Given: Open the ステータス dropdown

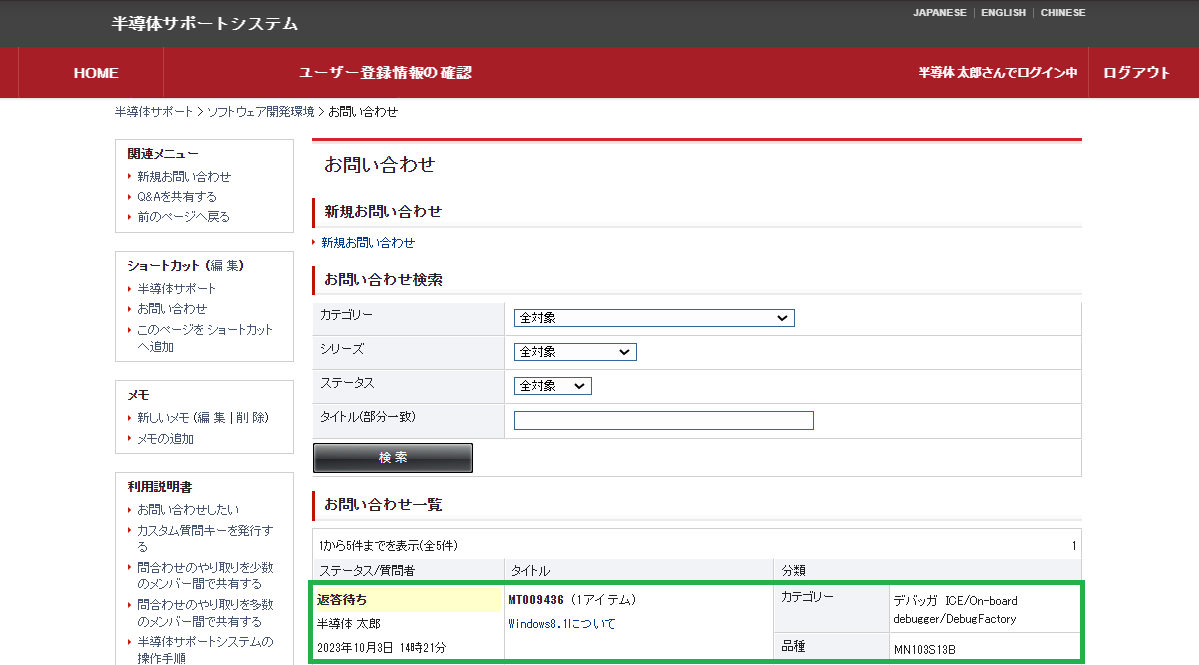Looking at the screenshot, I should coord(552,386).
